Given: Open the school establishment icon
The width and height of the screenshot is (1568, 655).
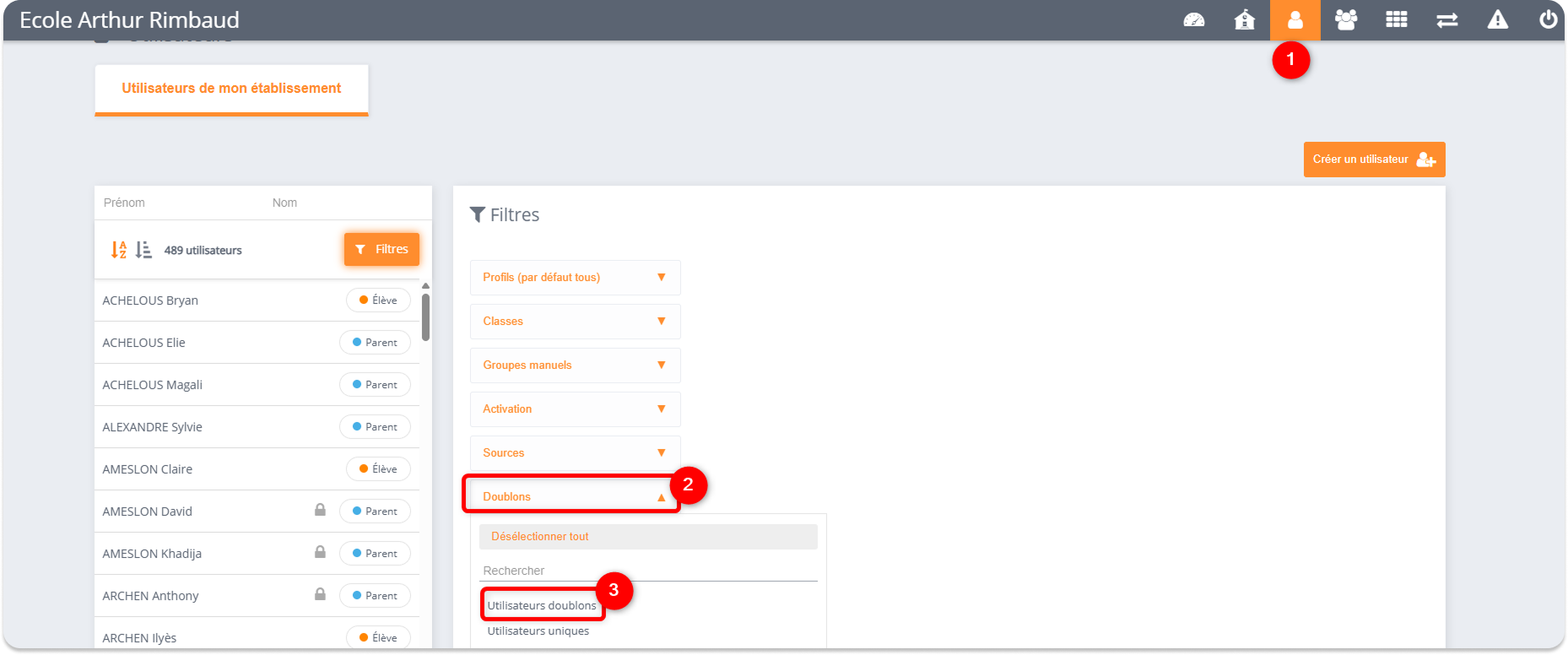Looking at the screenshot, I should (1245, 19).
